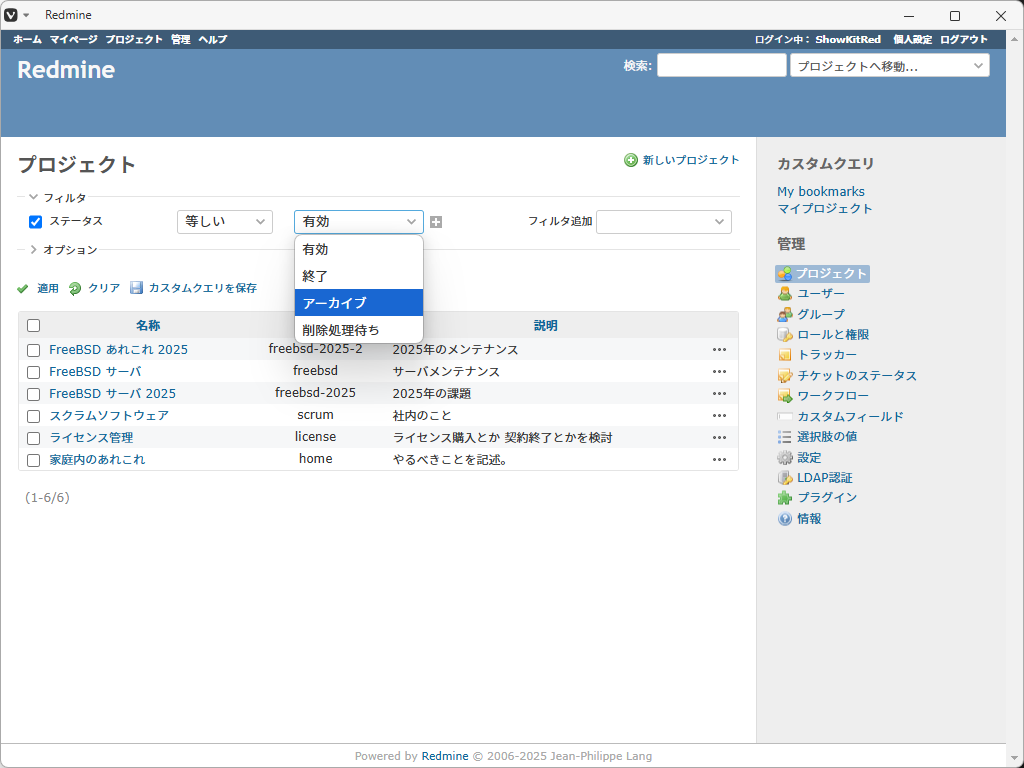Check the box for スクラムソフトウェア
This screenshot has height=768, width=1024.
[x=33, y=416]
